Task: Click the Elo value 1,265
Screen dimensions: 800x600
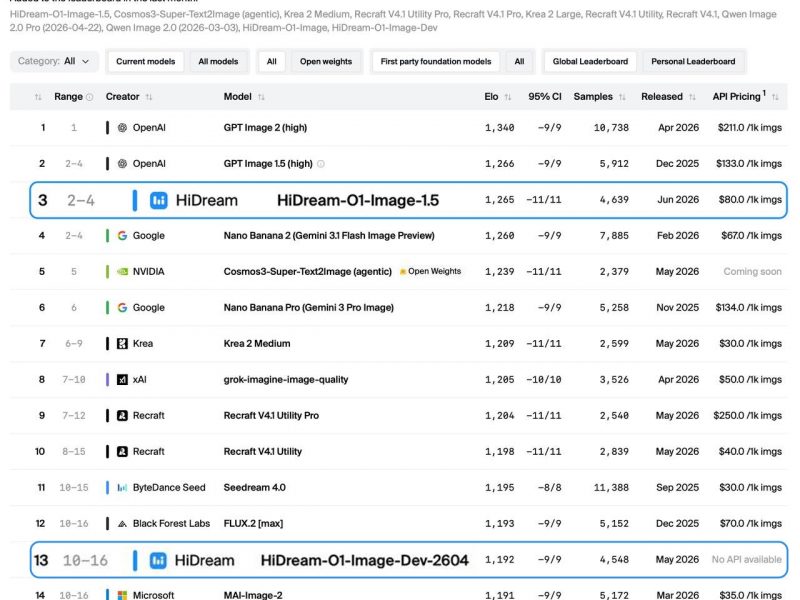Action: [499, 199]
